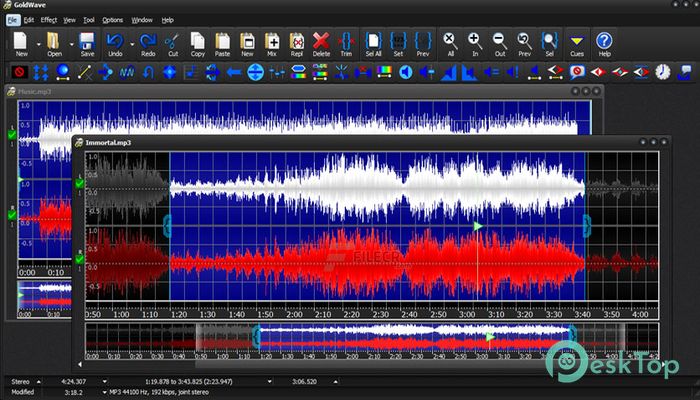Click the Sel All icon

pyautogui.click(x=373, y=44)
